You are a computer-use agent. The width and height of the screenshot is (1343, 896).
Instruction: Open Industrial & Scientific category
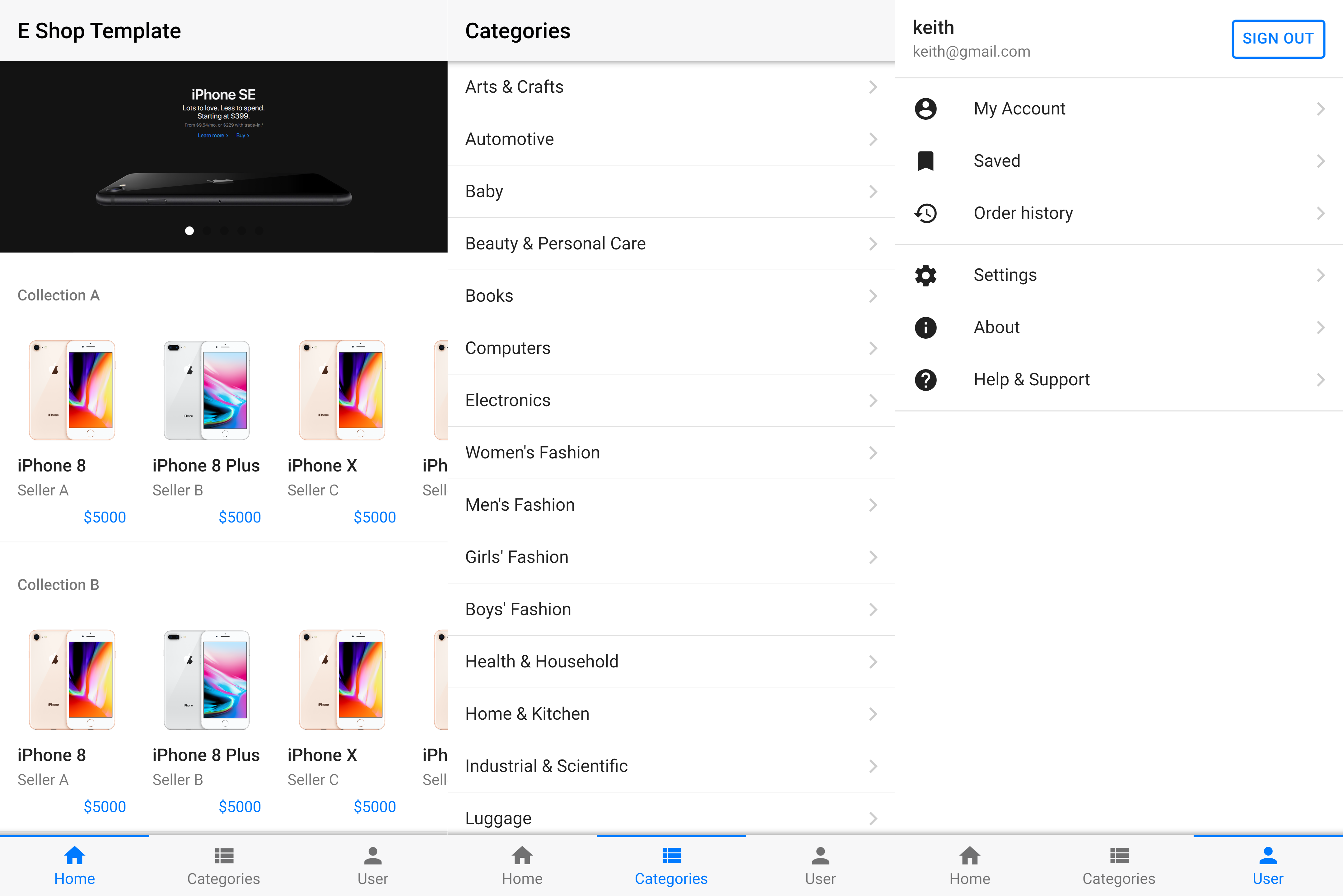tap(671, 766)
